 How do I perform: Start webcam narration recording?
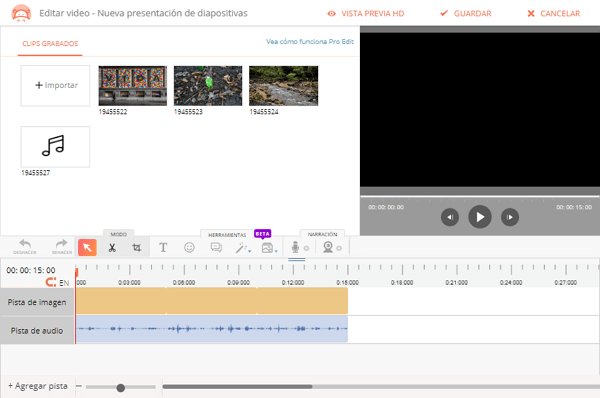click(x=328, y=248)
